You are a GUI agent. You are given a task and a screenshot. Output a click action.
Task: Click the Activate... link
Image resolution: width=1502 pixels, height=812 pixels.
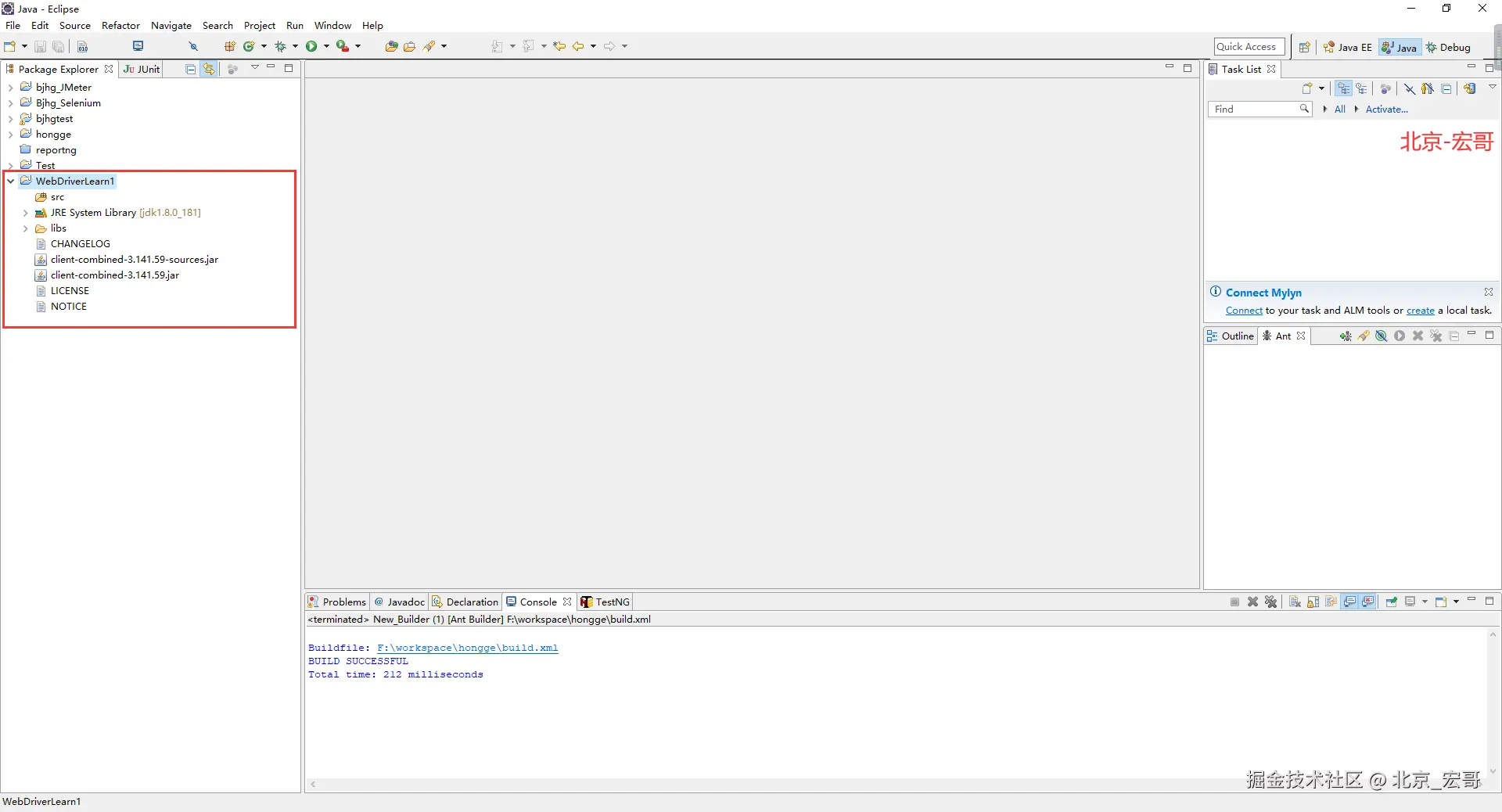1386,110
